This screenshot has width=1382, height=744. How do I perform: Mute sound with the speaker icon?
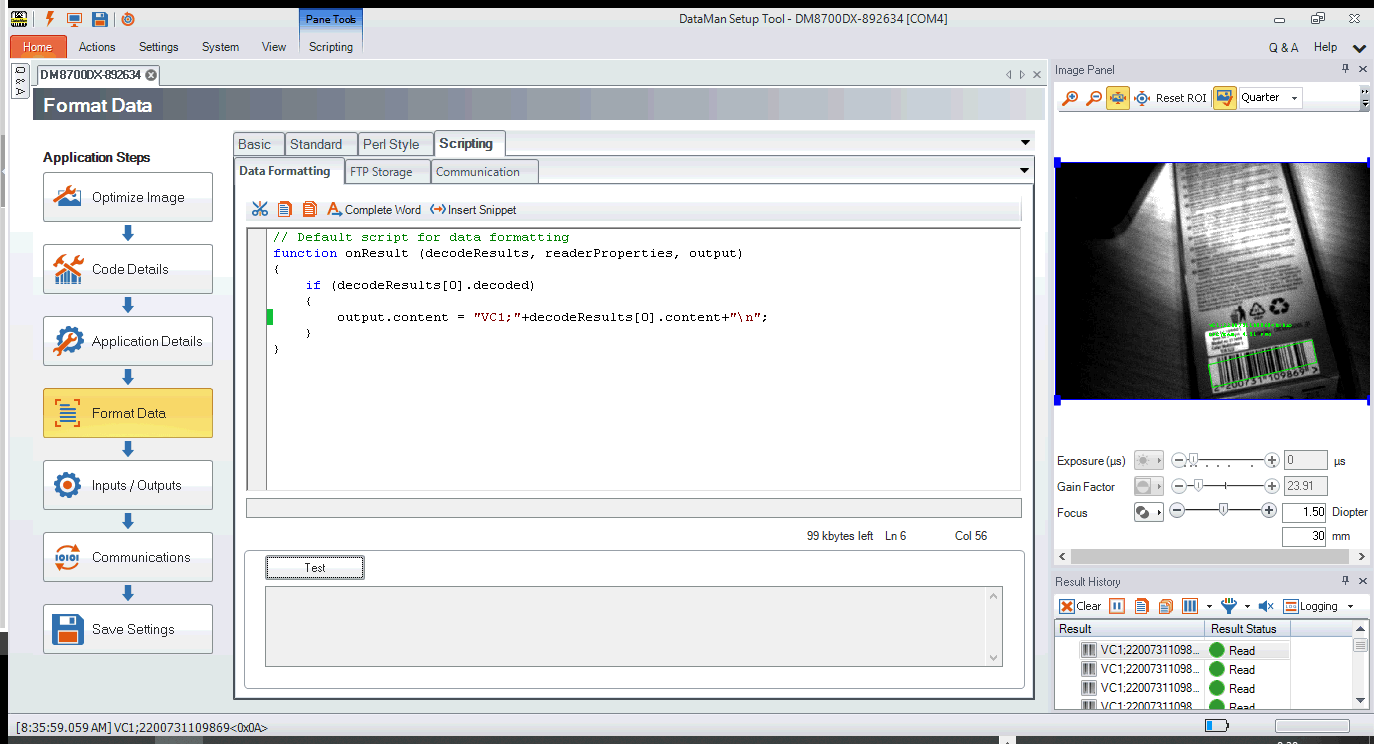pos(1265,606)
